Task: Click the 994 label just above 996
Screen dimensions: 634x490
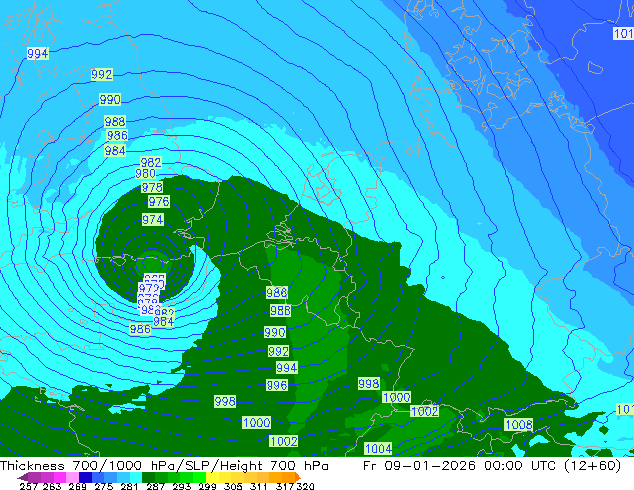Action: [287, 368]
